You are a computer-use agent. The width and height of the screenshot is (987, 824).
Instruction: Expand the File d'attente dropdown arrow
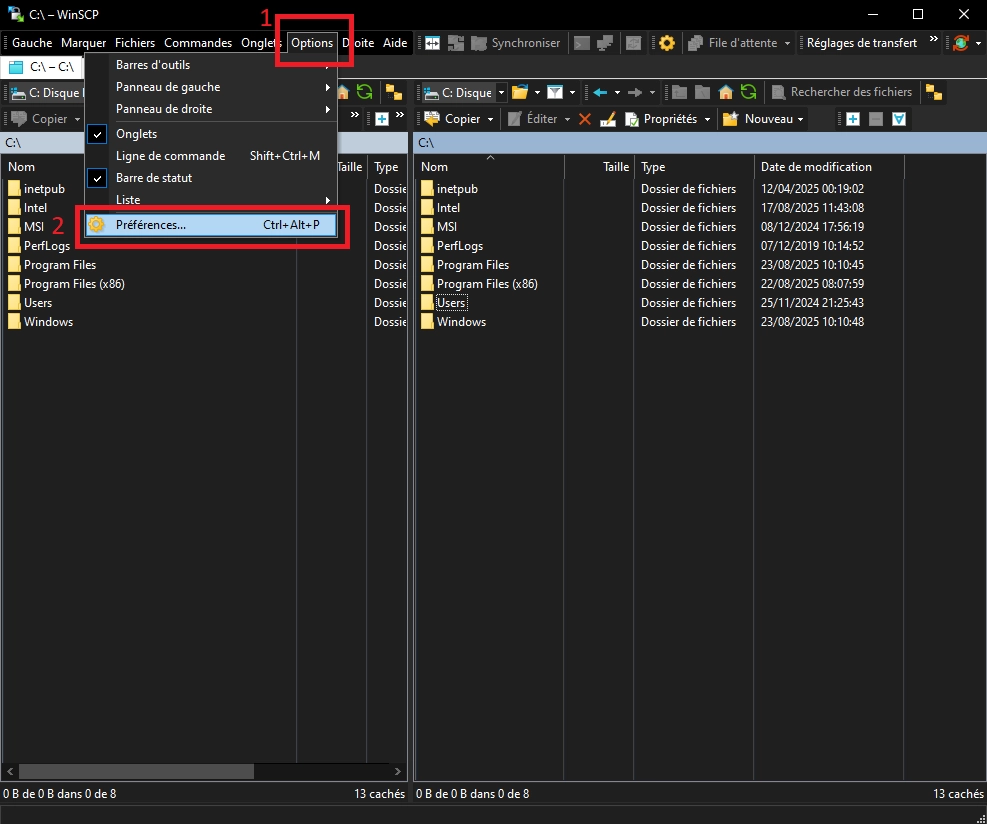[787, 43]
